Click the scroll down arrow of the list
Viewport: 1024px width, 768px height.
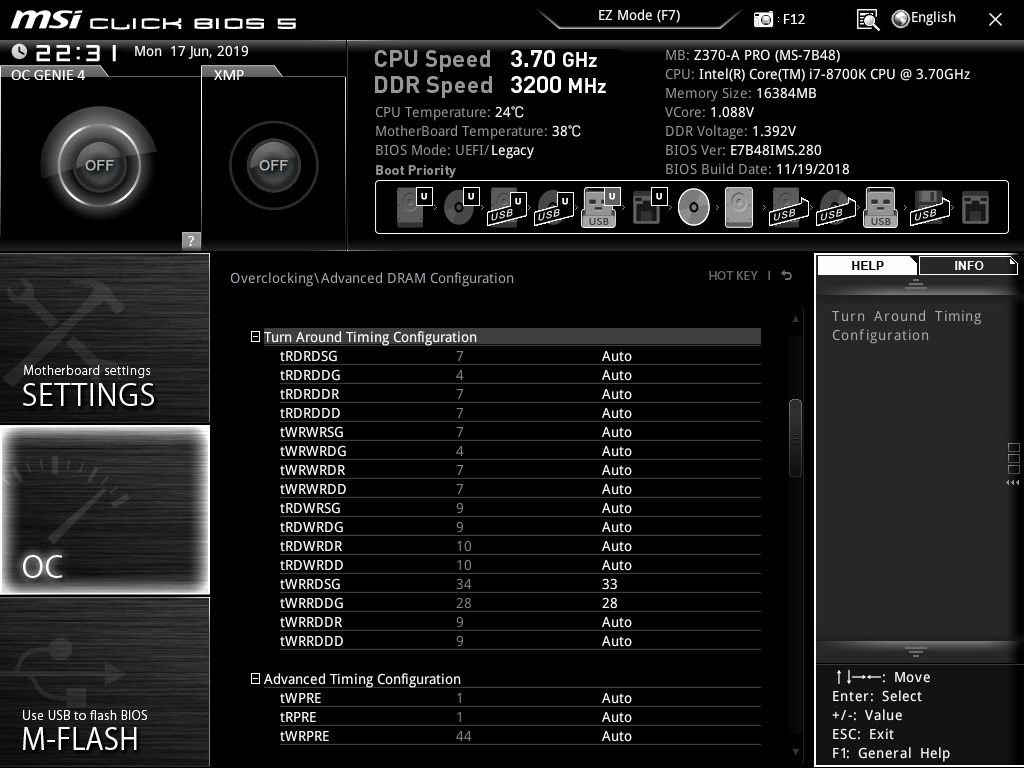(x=795, y=752)
